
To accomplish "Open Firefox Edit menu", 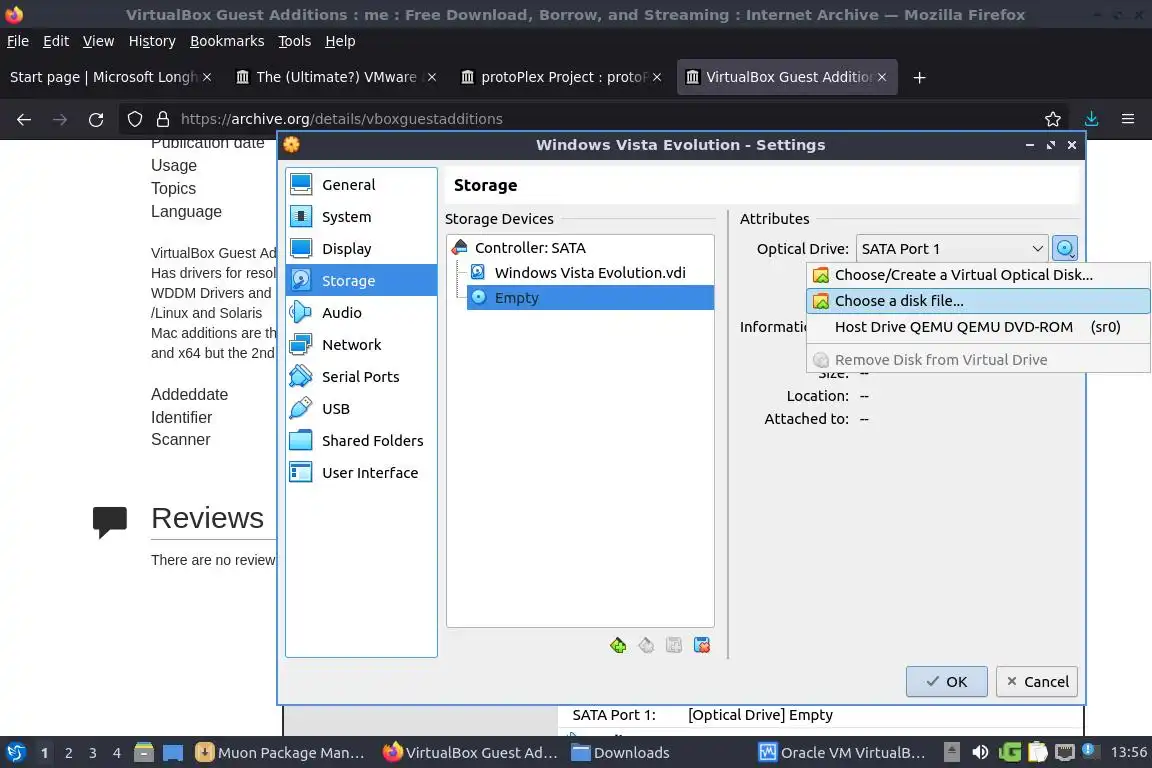I will 56,41.
